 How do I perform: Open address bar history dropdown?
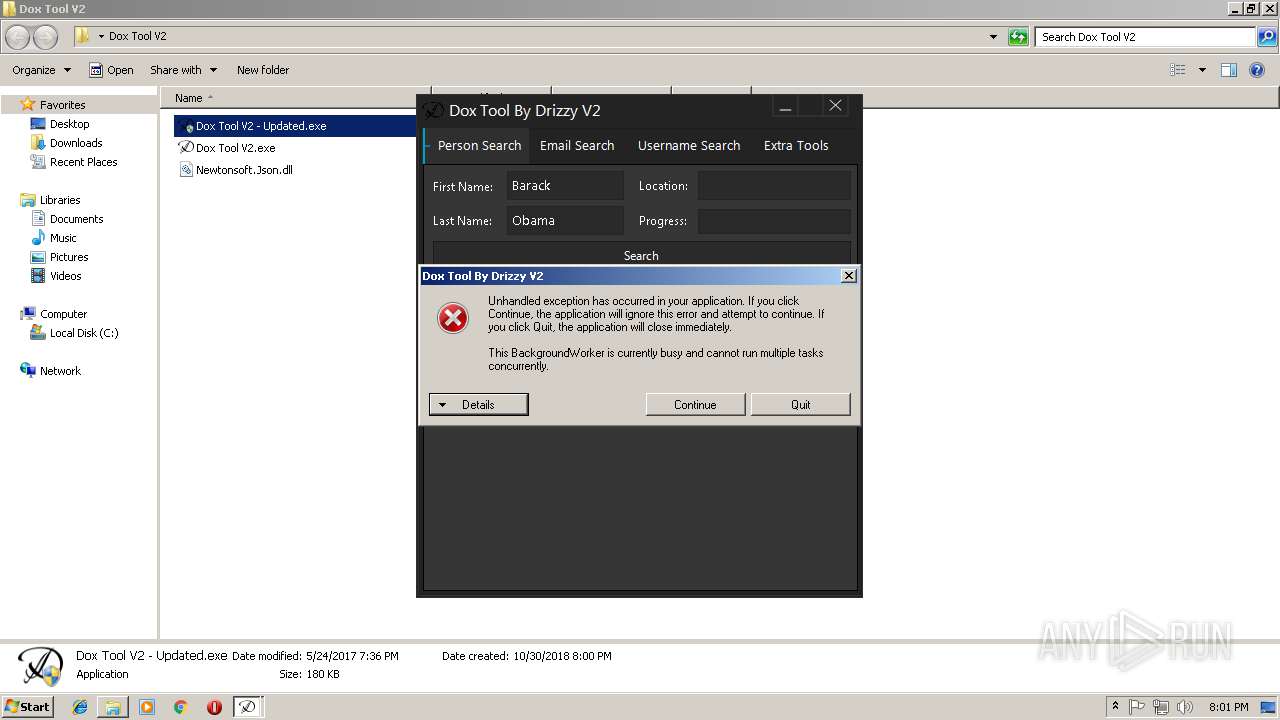tap(993, 37)
